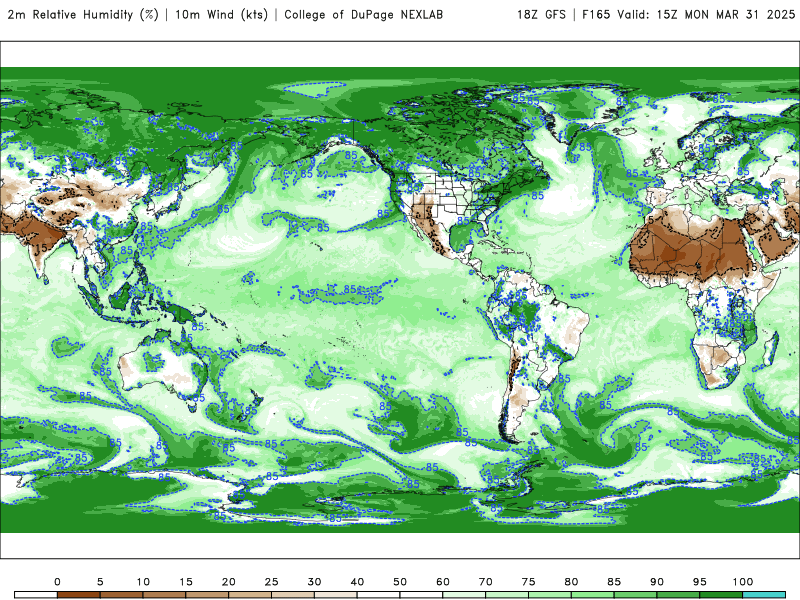Viewport: 800px width, 600px height.
Task: Click the "15Z MON MAR 31 2025" valid time
Action: click(x=726, y=15)
